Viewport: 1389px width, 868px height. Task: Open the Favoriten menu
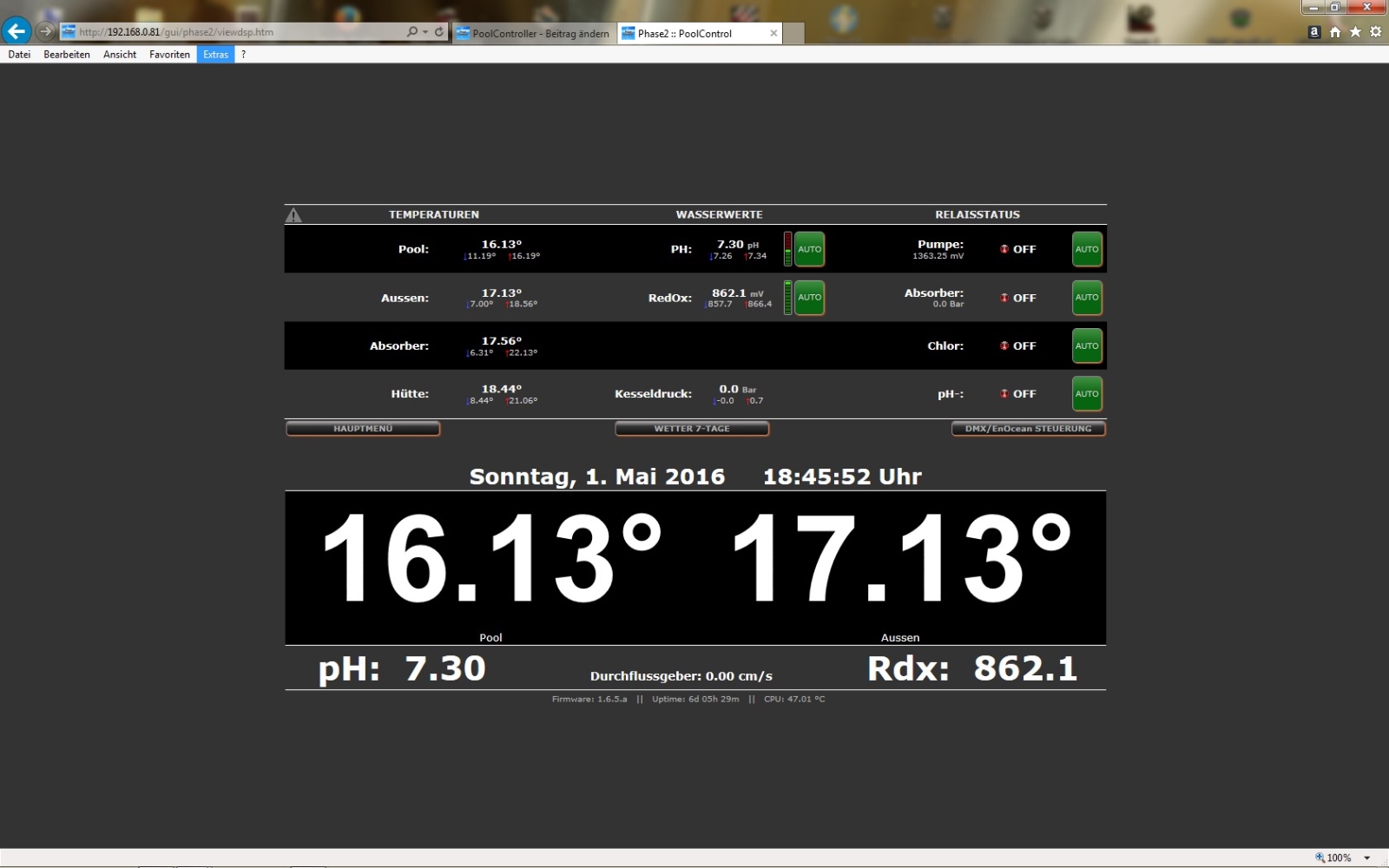click(169, 55)
